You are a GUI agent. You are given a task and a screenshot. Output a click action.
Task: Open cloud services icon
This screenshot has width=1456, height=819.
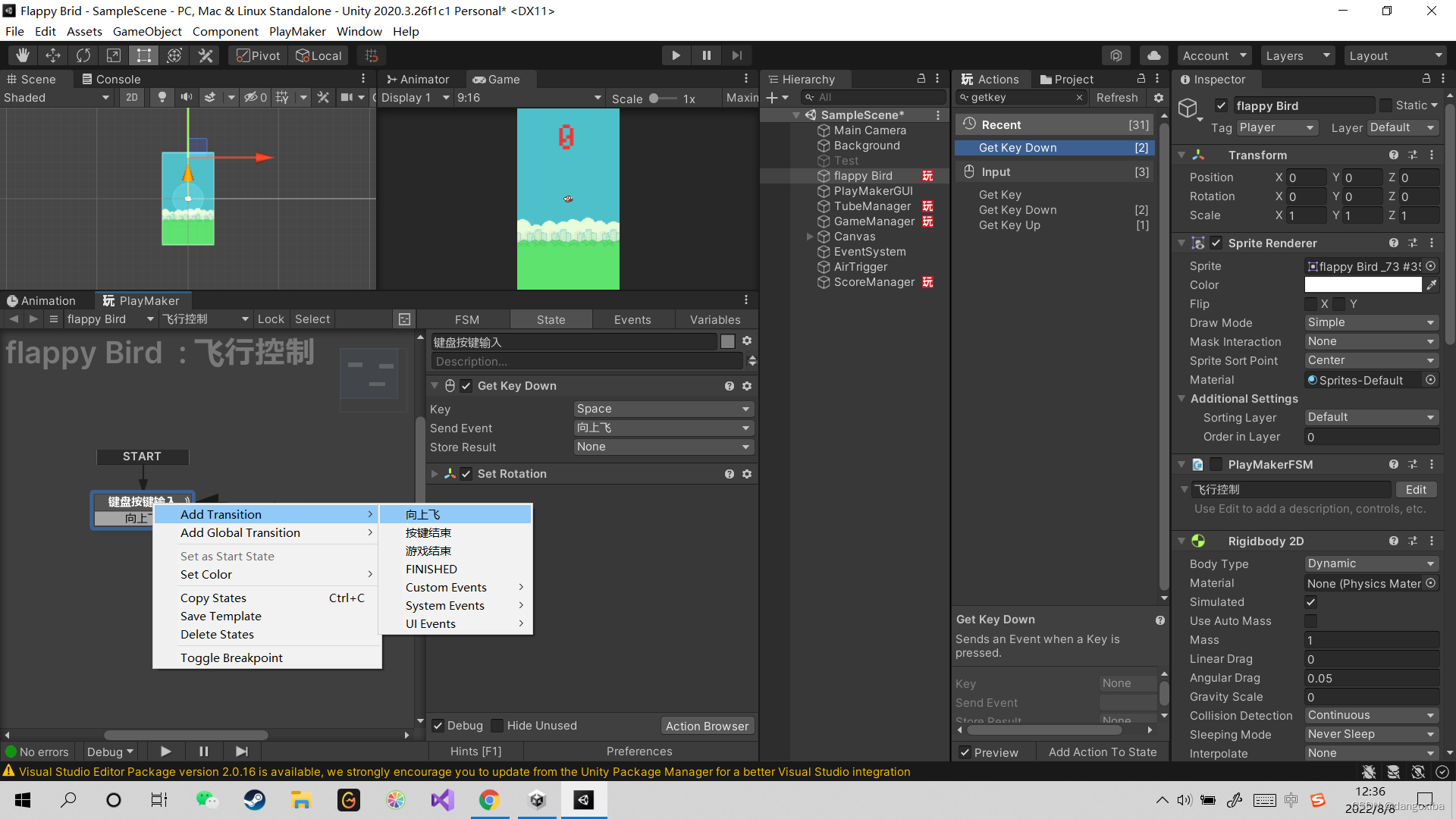[1153, 55]
